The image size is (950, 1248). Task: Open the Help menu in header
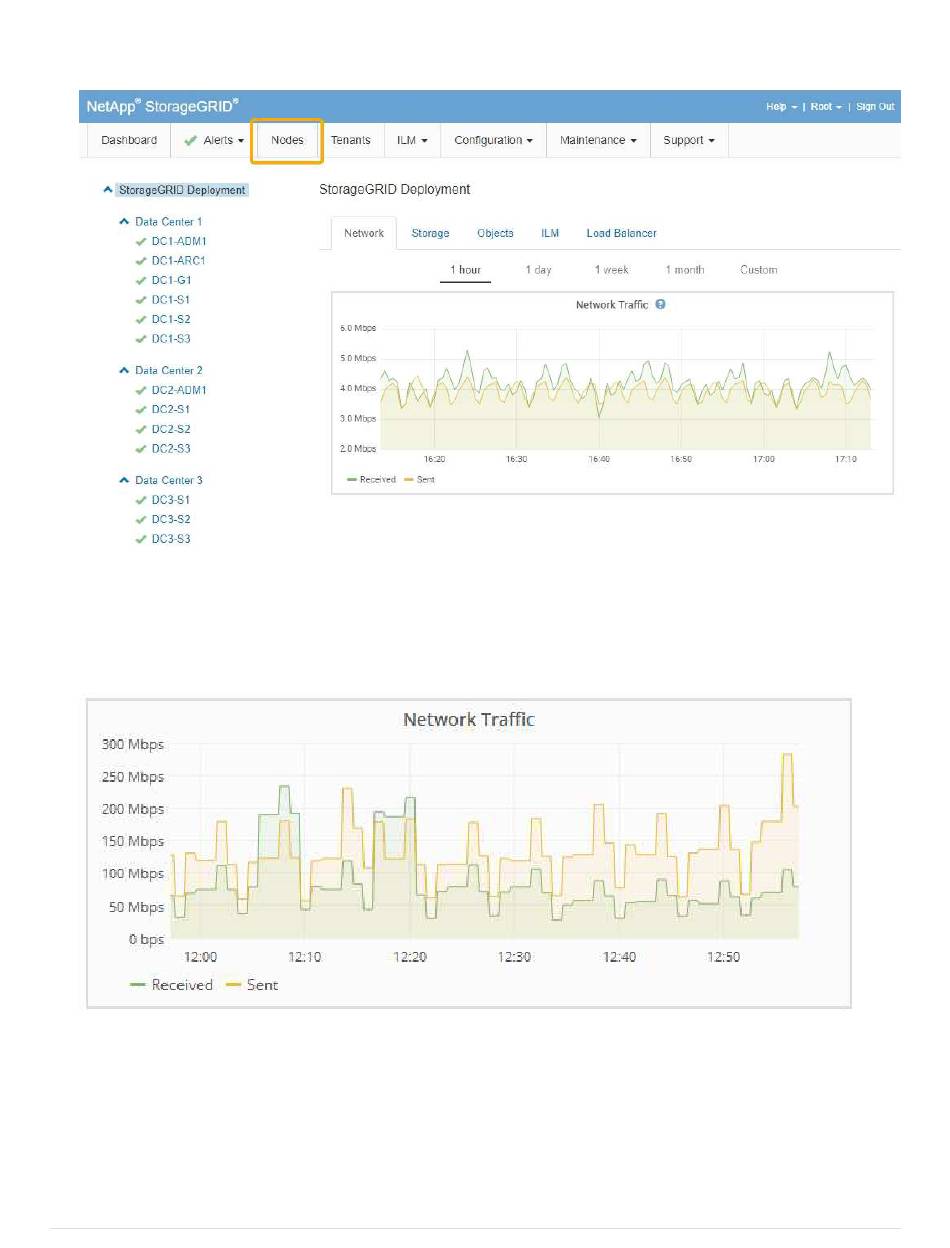point(781,107)
